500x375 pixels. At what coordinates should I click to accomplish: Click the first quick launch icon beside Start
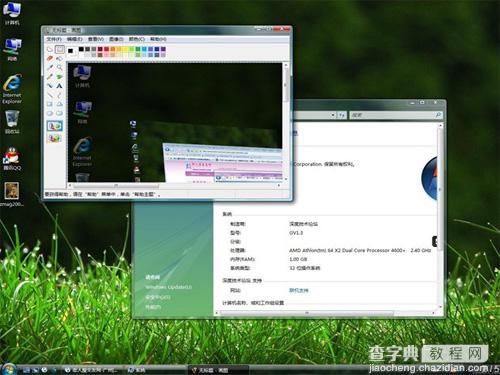tap(26, 370)
